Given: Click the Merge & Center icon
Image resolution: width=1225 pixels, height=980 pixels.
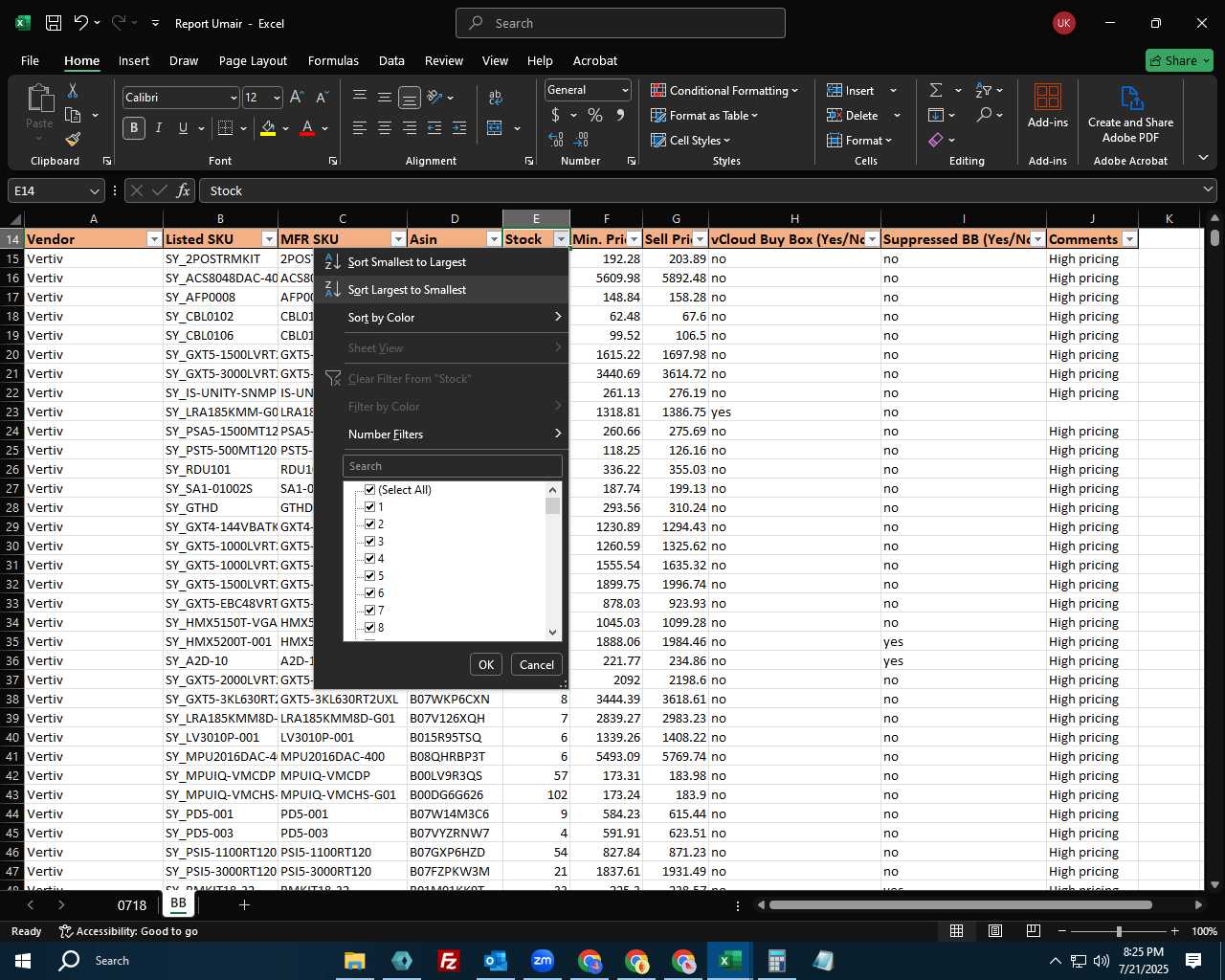Looking at the screenshot, I should [x=495, y=127].
